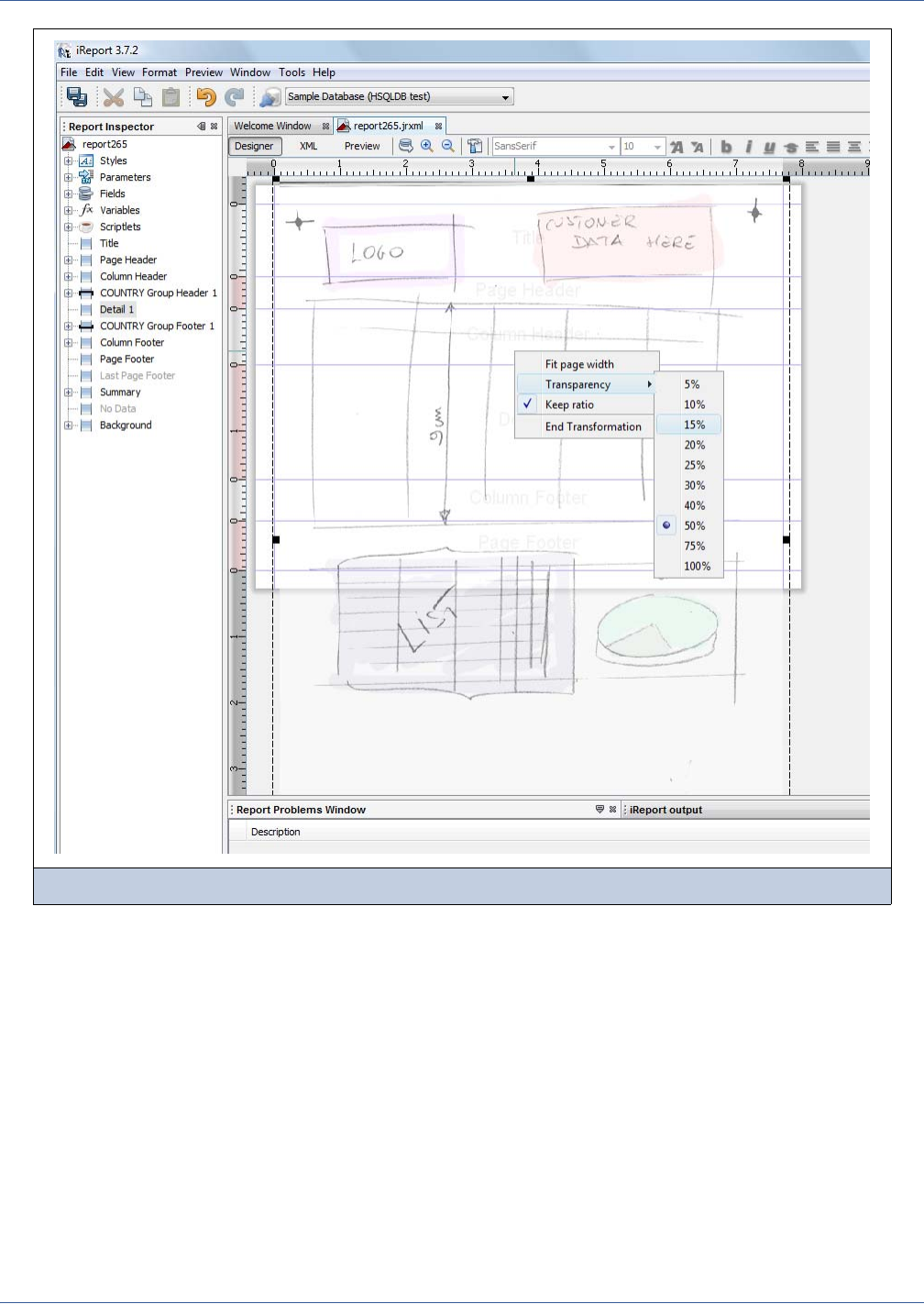The image size is (924, 1304).
Task: Close the report265.jrxml tab
Action: [439, 127]
